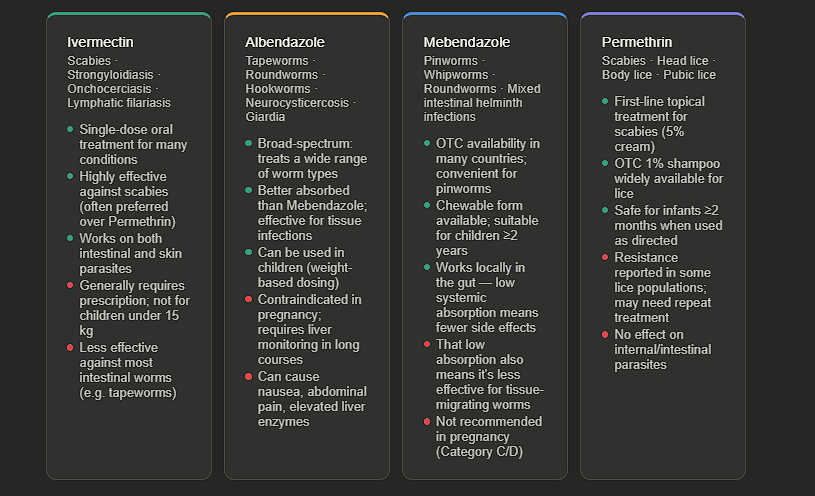Click red dot beside 'Can cause nausea'
815x496 pixels.
248,376
